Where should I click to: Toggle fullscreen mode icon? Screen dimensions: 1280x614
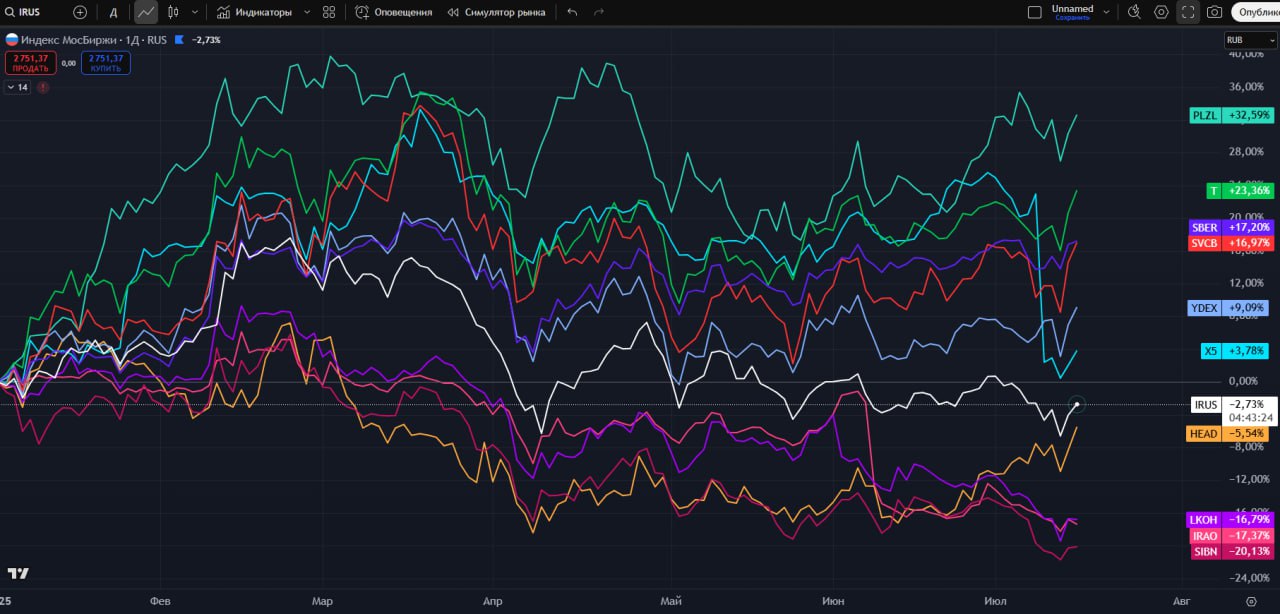[1188, 12]
